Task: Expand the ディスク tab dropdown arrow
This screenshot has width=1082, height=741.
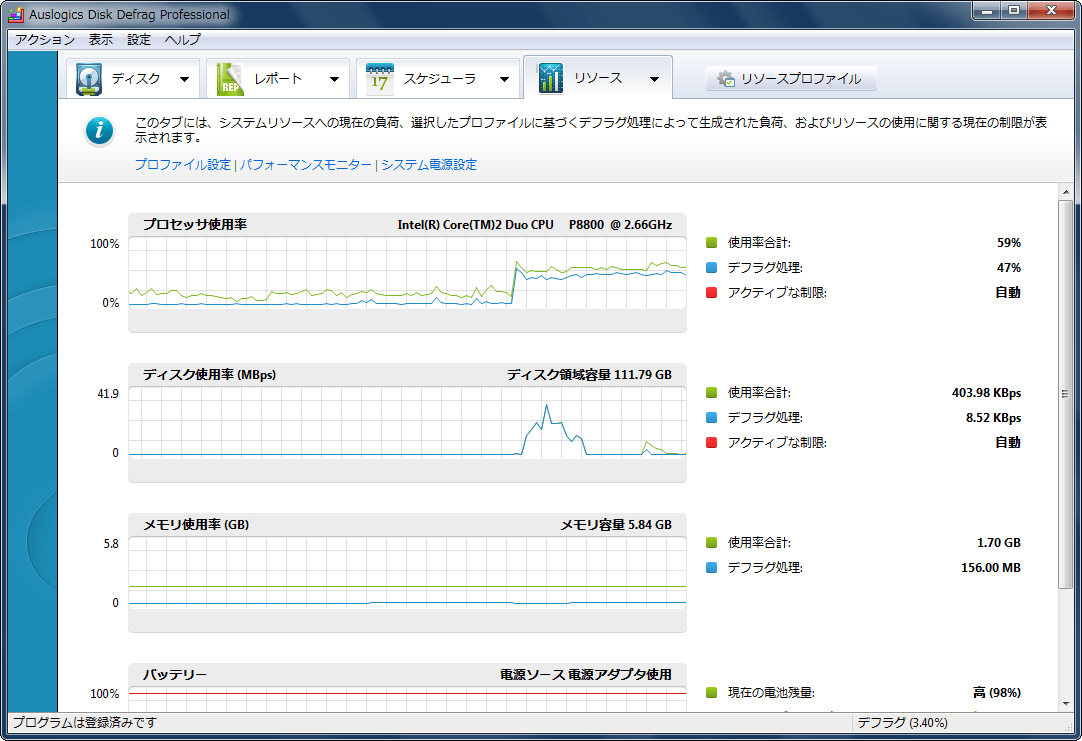Action: coord(184,79)
